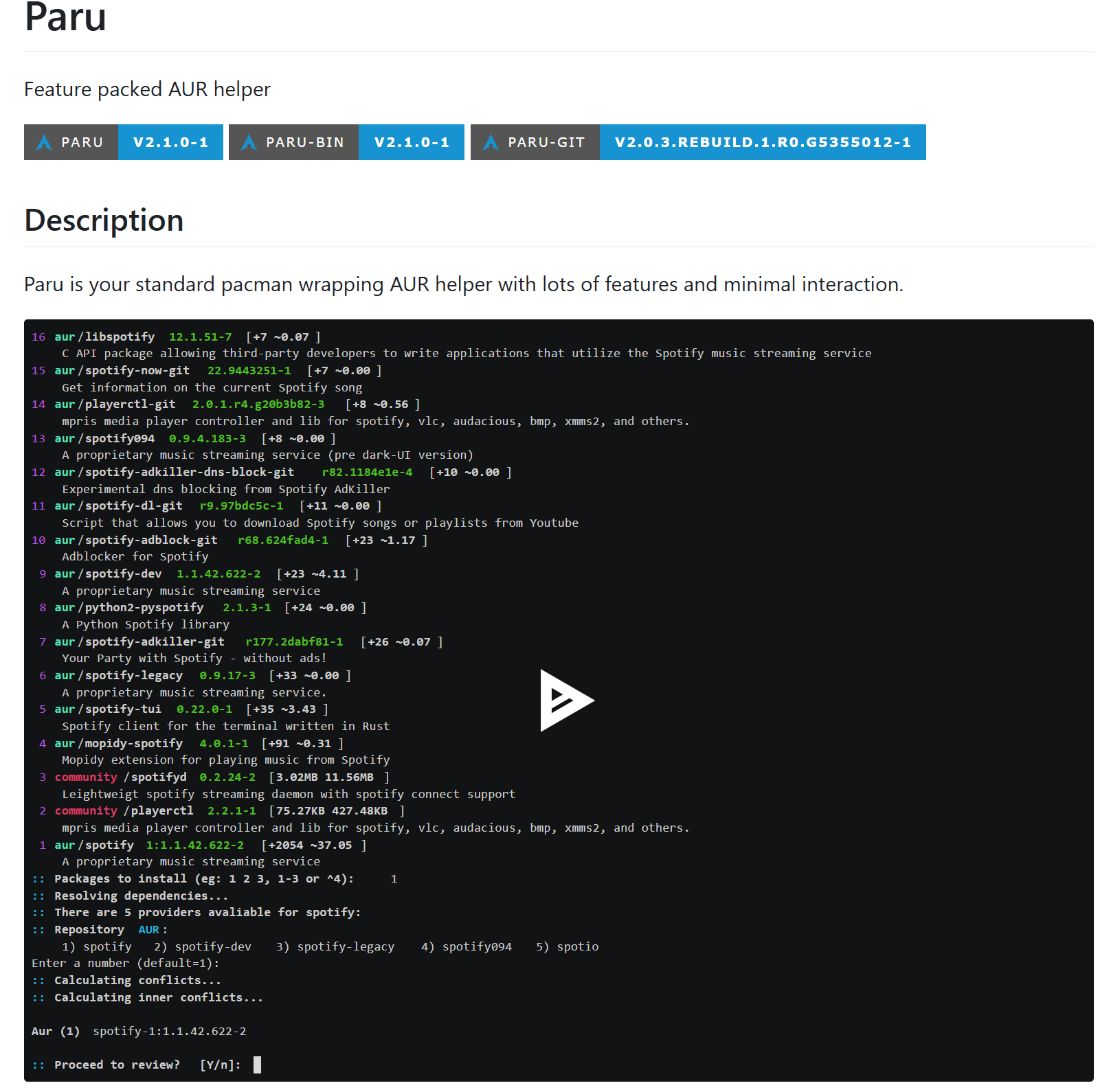Click the Paru description paragraph

click(464, 284)
